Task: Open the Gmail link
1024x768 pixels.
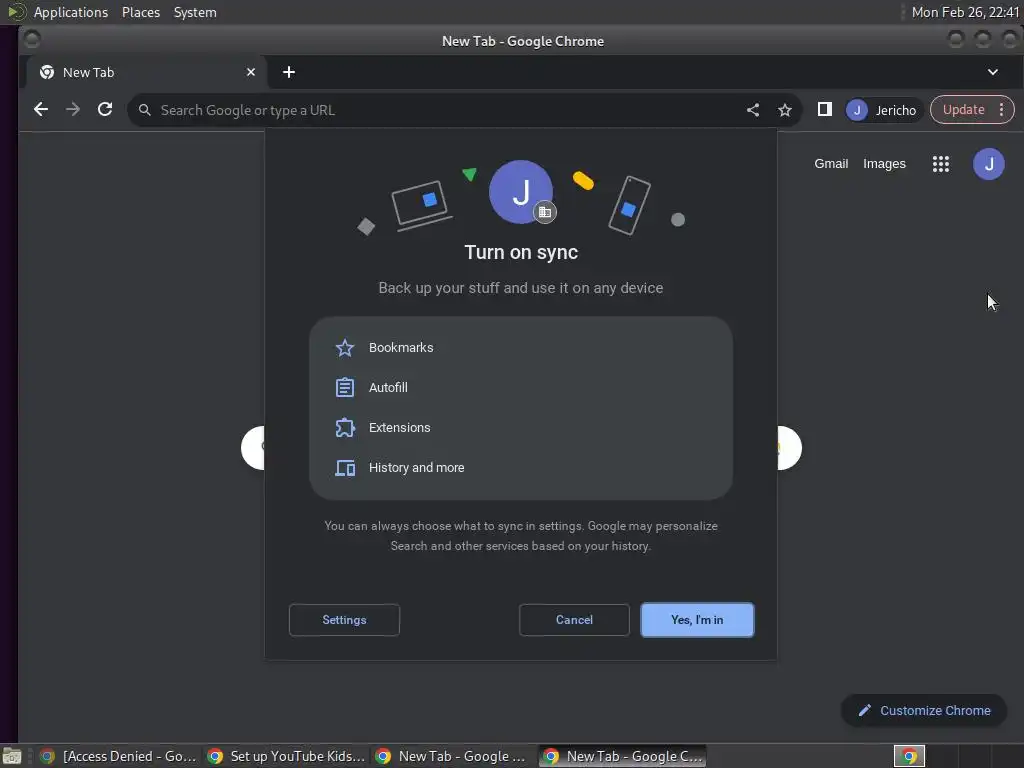Action: pyautogui.click(x=831, y=164)
